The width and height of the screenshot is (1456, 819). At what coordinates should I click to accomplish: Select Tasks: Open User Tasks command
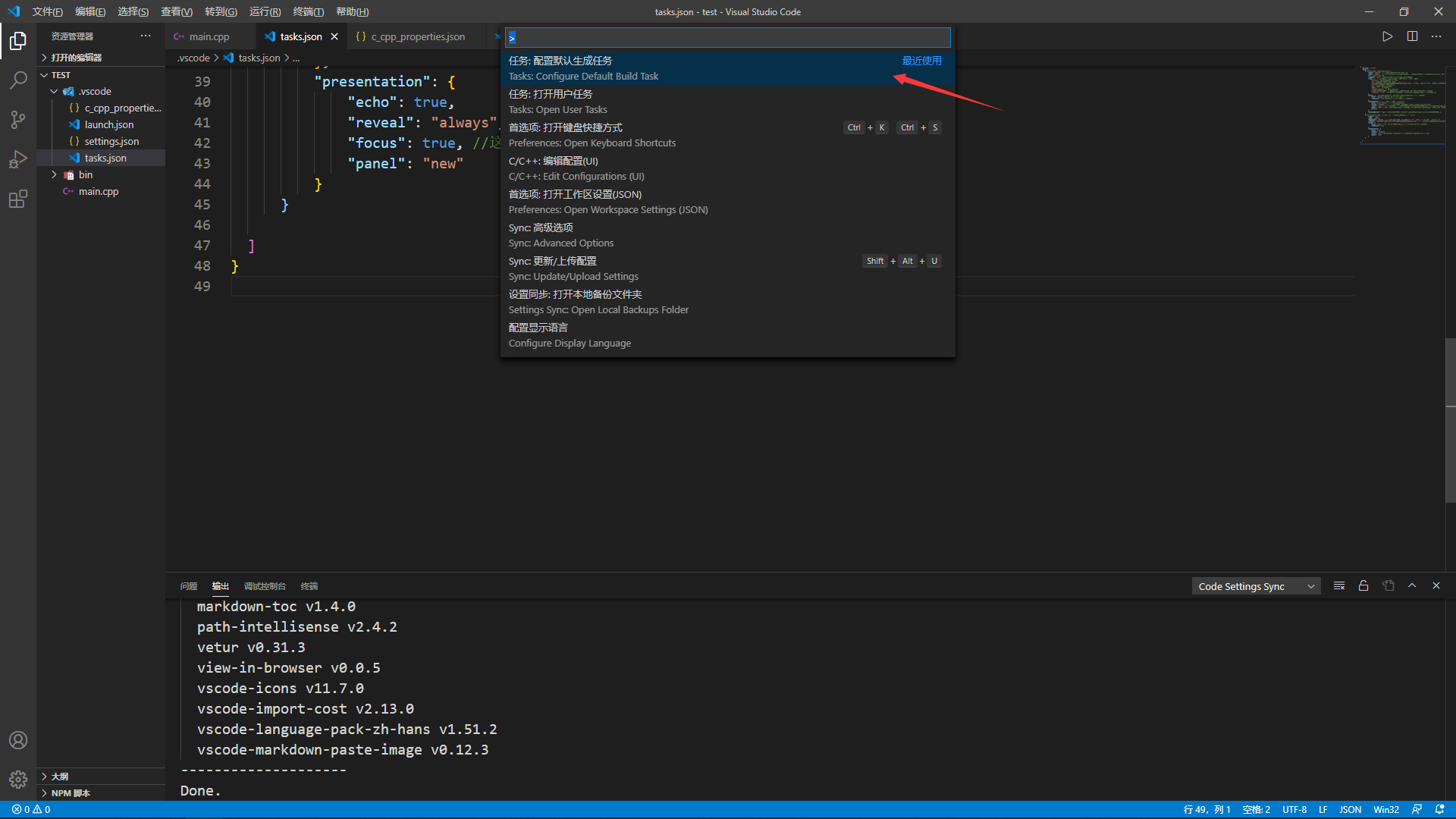pos(728,102)
